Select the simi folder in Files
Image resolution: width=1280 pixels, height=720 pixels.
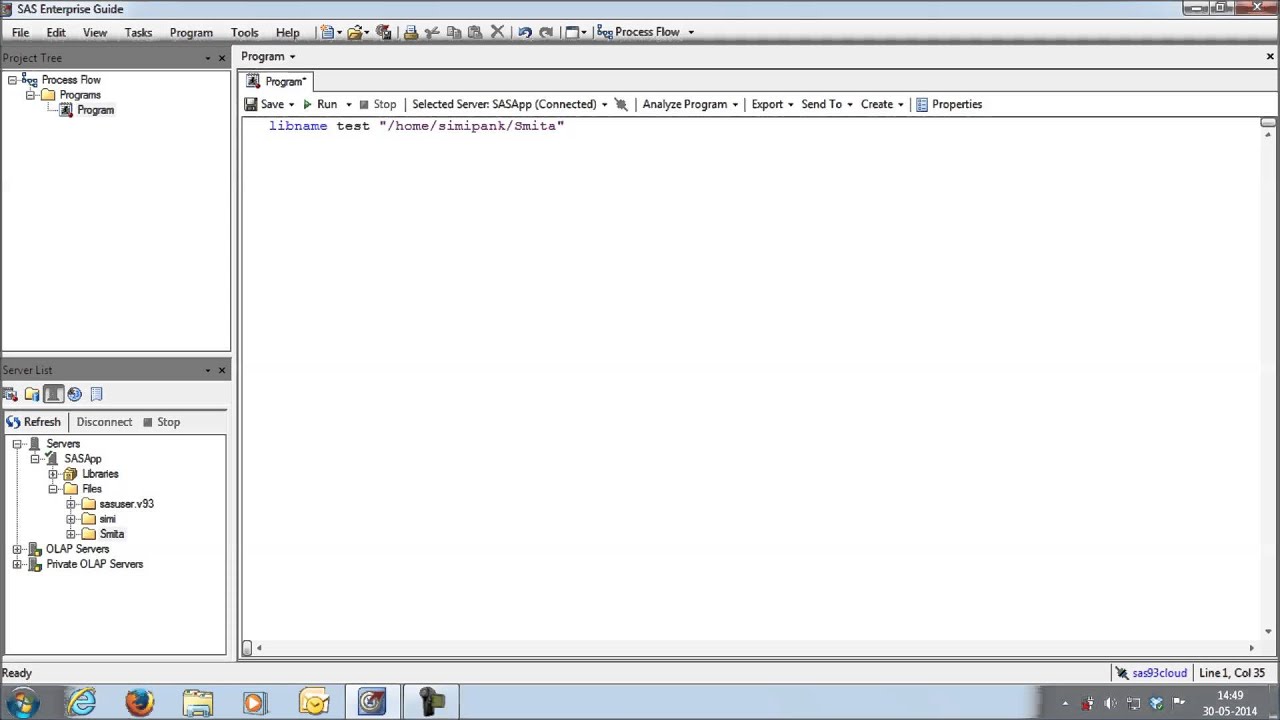pos(107,519)
